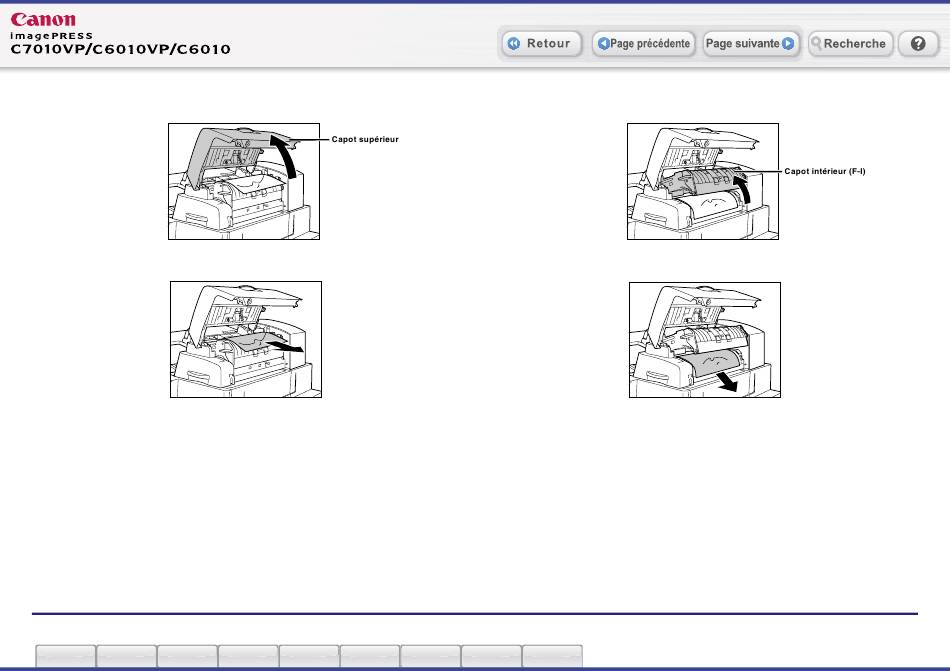
Task: Advance with the Page suivante button
Action: point(750,44)
